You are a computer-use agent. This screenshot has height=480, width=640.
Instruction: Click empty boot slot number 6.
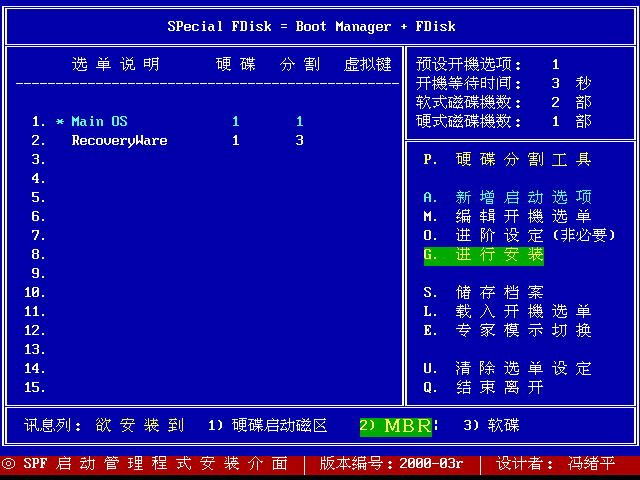(x=38, y=216)
